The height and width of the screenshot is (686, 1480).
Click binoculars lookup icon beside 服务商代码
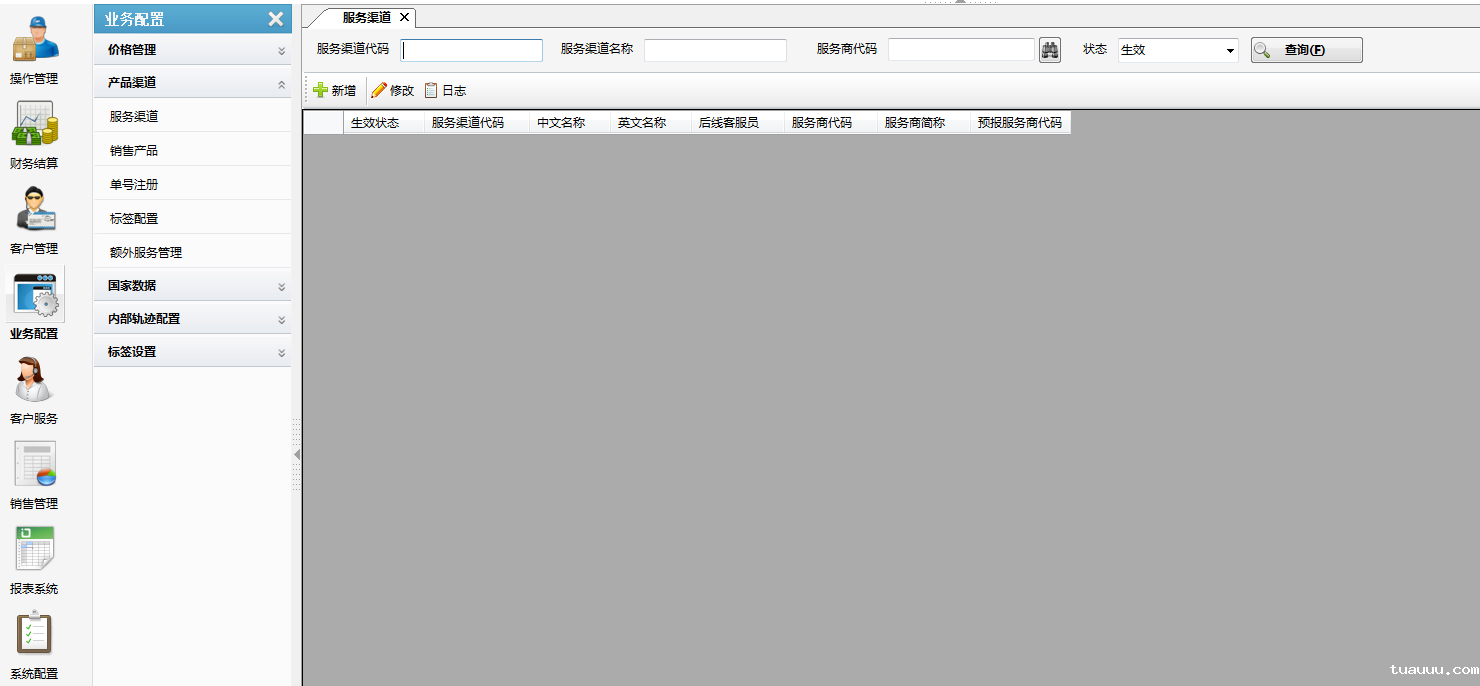1049,50
